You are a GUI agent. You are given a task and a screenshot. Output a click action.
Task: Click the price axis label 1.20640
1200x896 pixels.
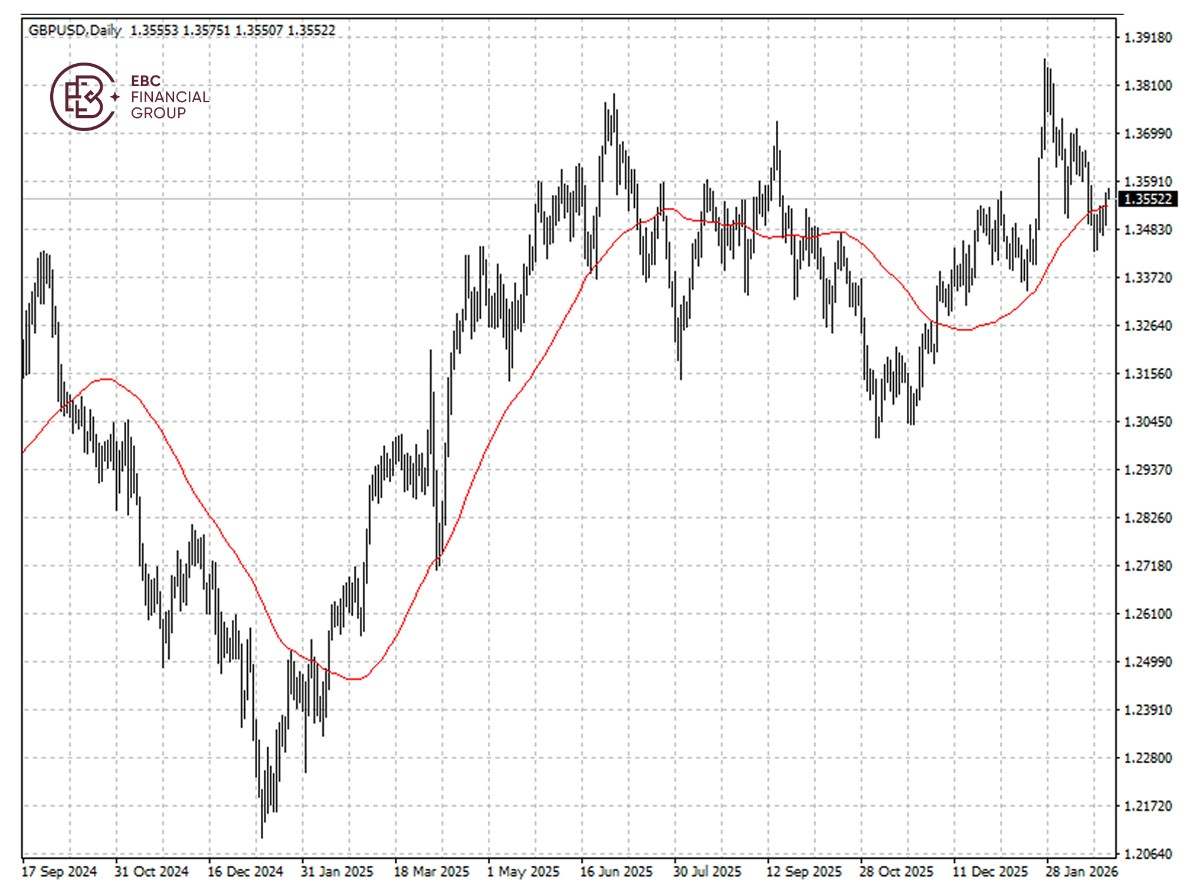click(x=1146, y=851)
